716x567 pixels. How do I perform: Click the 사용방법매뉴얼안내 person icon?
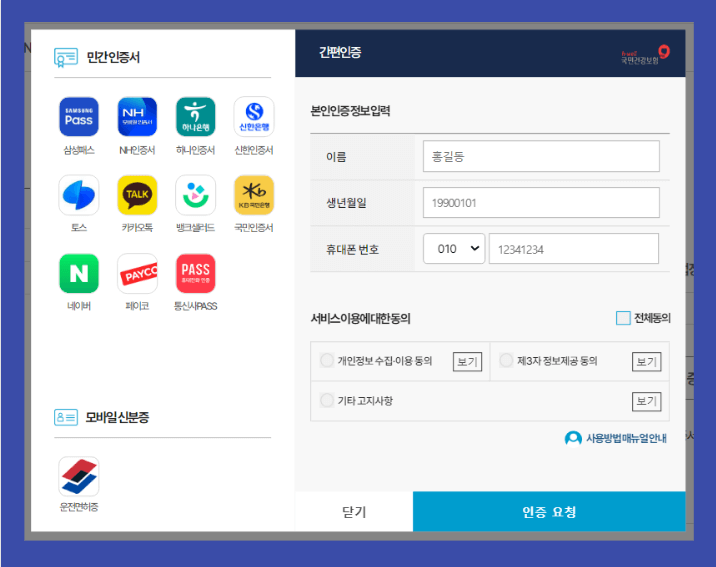[573, 439]
